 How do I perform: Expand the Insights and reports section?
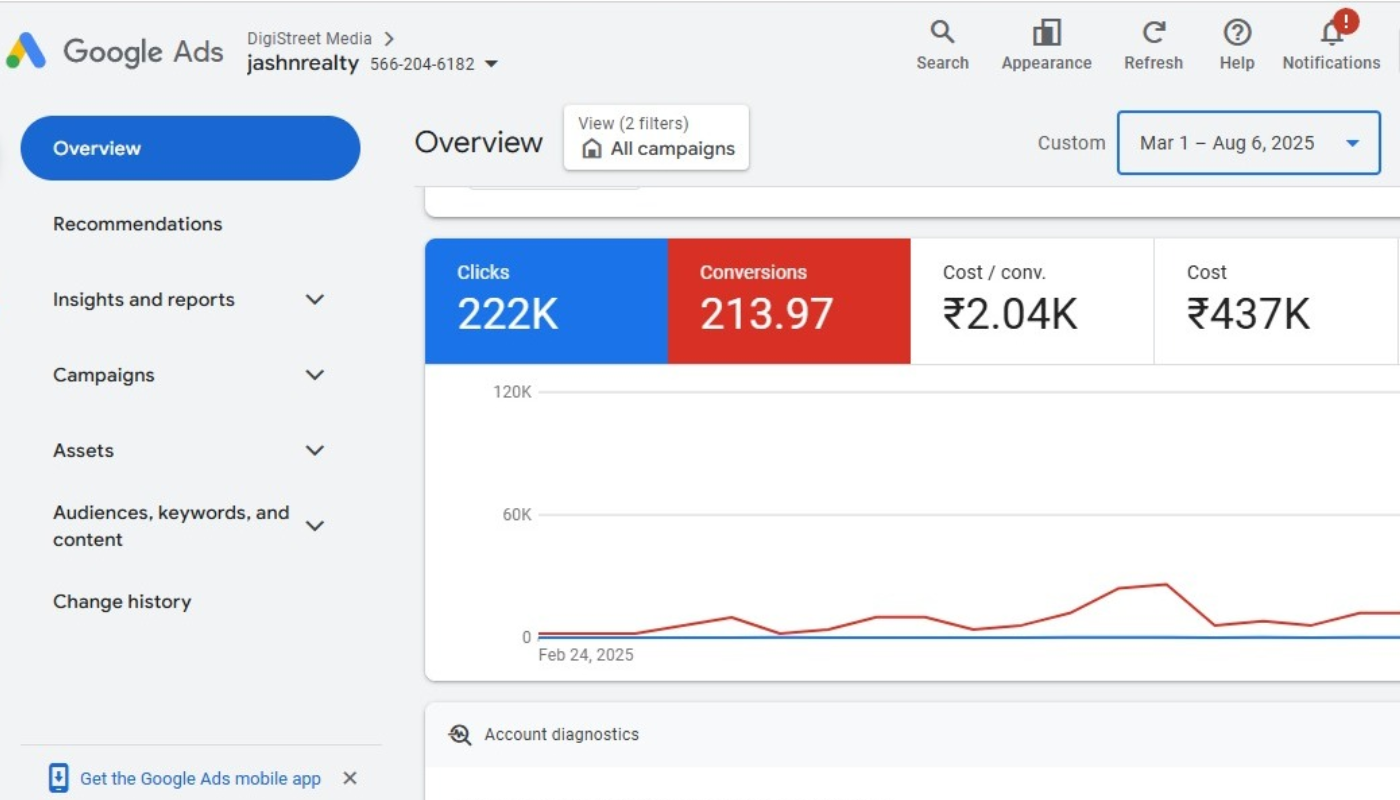315,300
